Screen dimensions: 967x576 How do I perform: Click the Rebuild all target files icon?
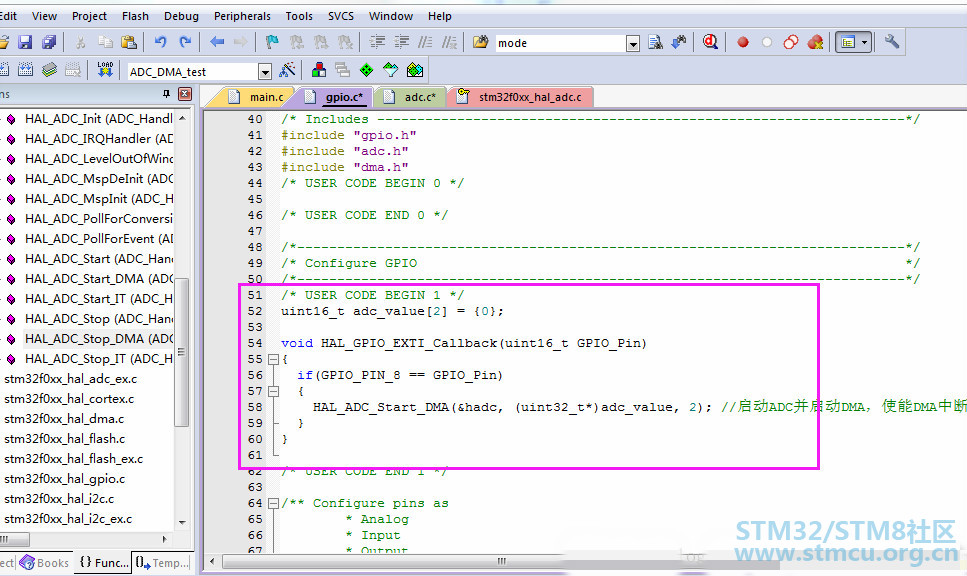tap(25, 70)
